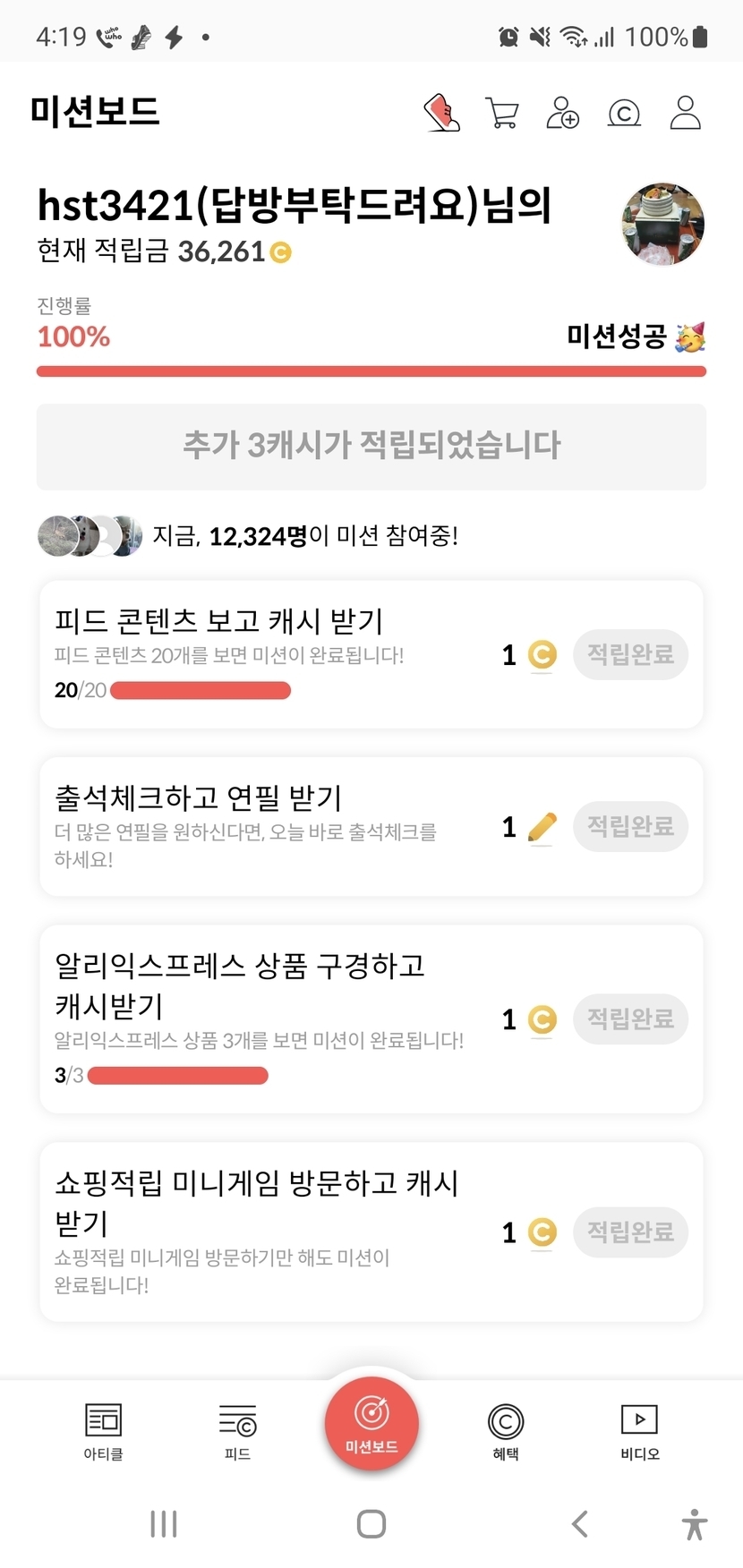Tap 적립완료 button for 피드 콘텐츠 mission
This screenshot has width=743, height=1568.
coord(630,655)
